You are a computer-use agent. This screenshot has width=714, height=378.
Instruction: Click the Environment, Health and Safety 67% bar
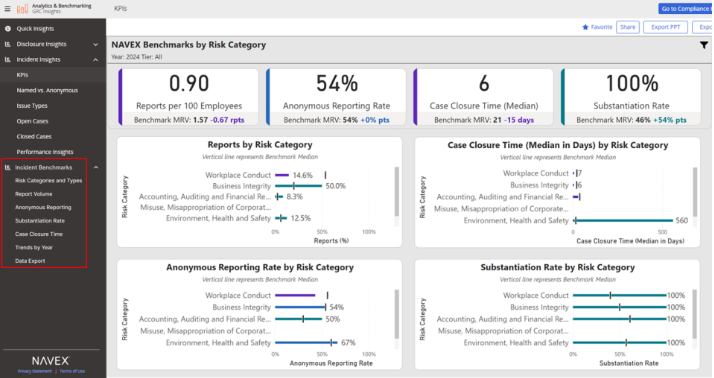pos(306,342)
